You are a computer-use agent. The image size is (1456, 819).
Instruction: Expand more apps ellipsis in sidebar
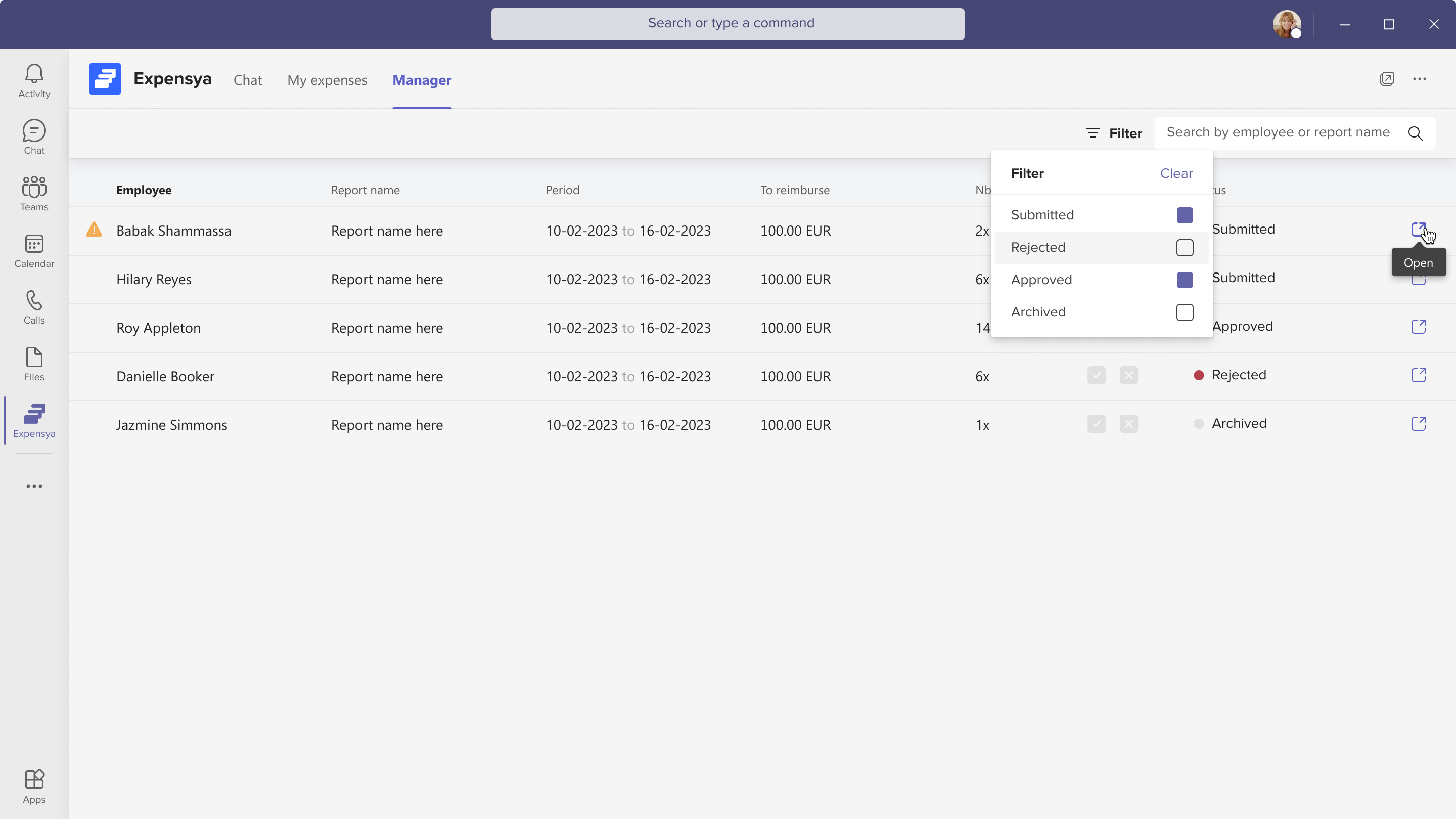click(x=34, y=486)
